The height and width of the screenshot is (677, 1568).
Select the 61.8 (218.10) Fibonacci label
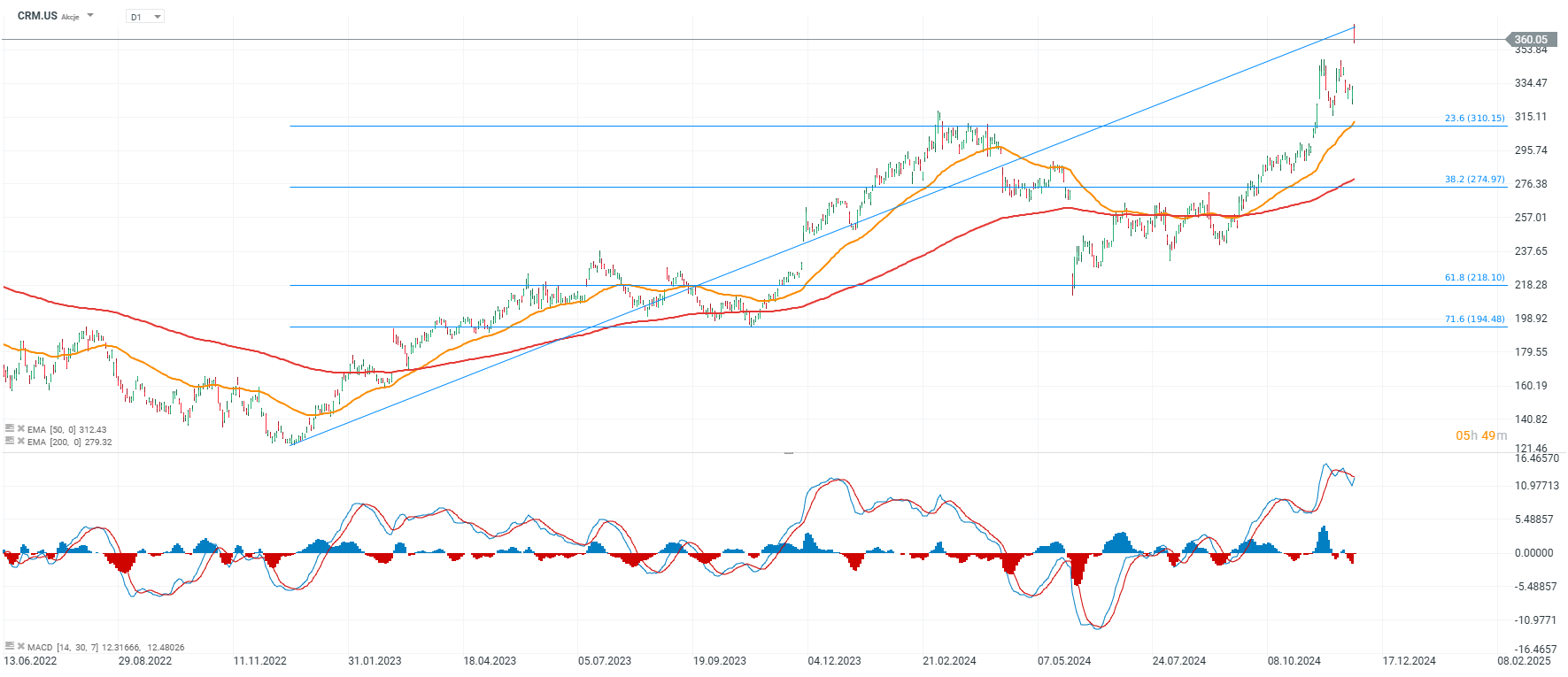1474,277
